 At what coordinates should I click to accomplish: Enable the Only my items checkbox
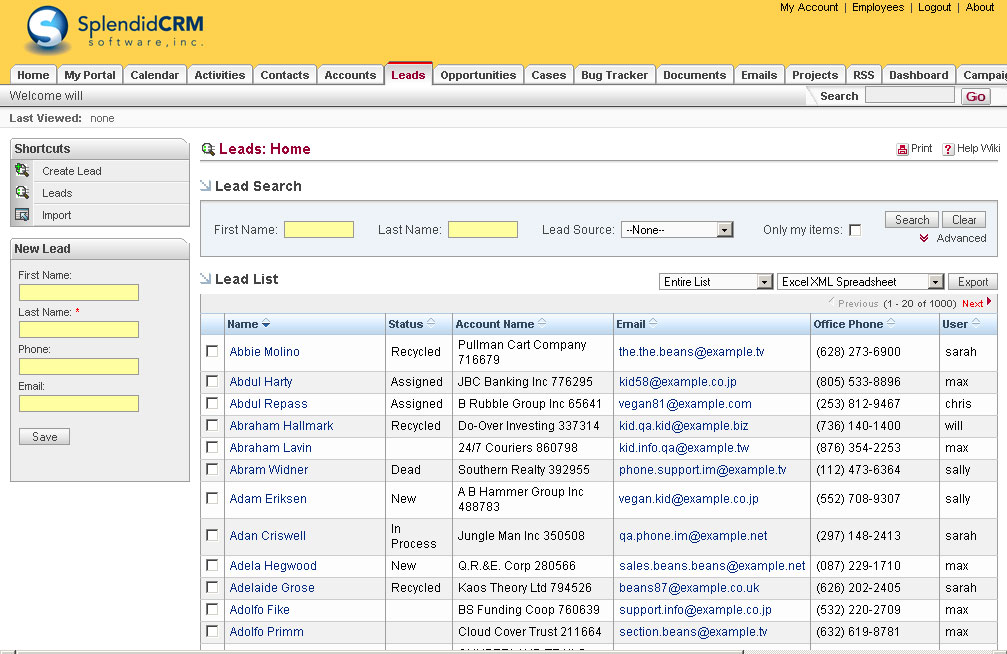pyautogui.click(x=855, y=230)
